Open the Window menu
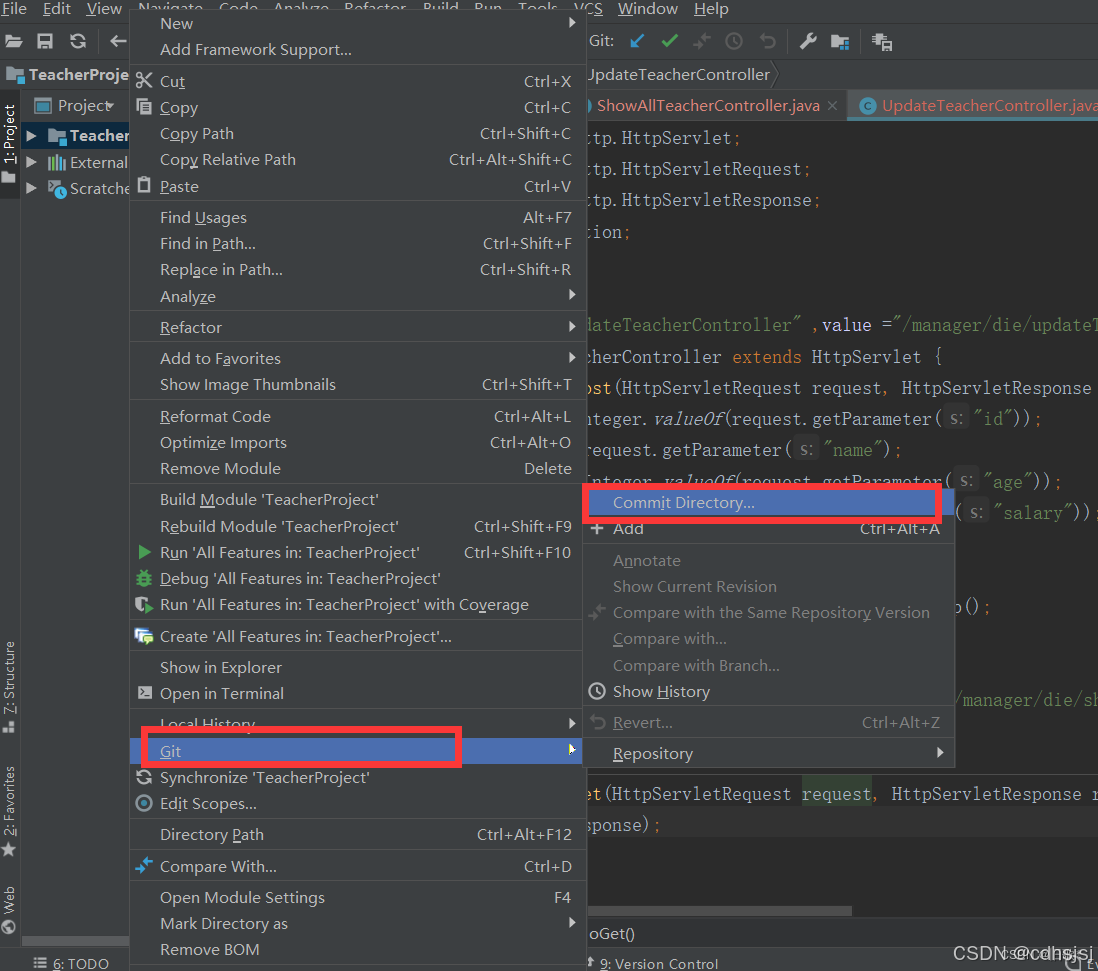 [648, 9]
